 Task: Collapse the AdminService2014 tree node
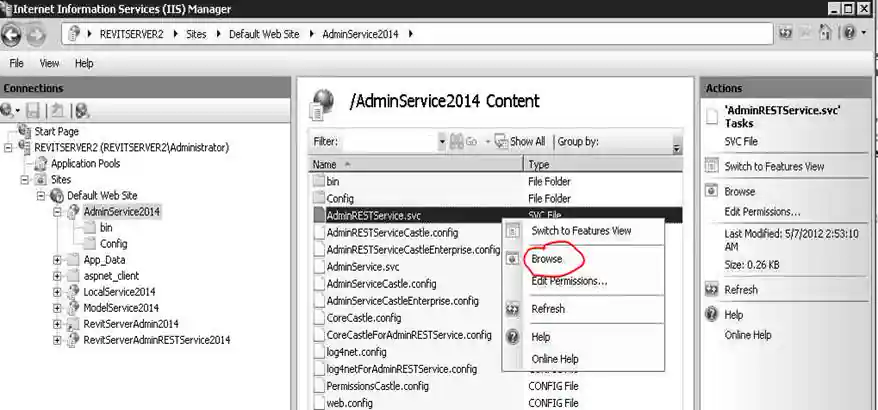pos(57,212)
